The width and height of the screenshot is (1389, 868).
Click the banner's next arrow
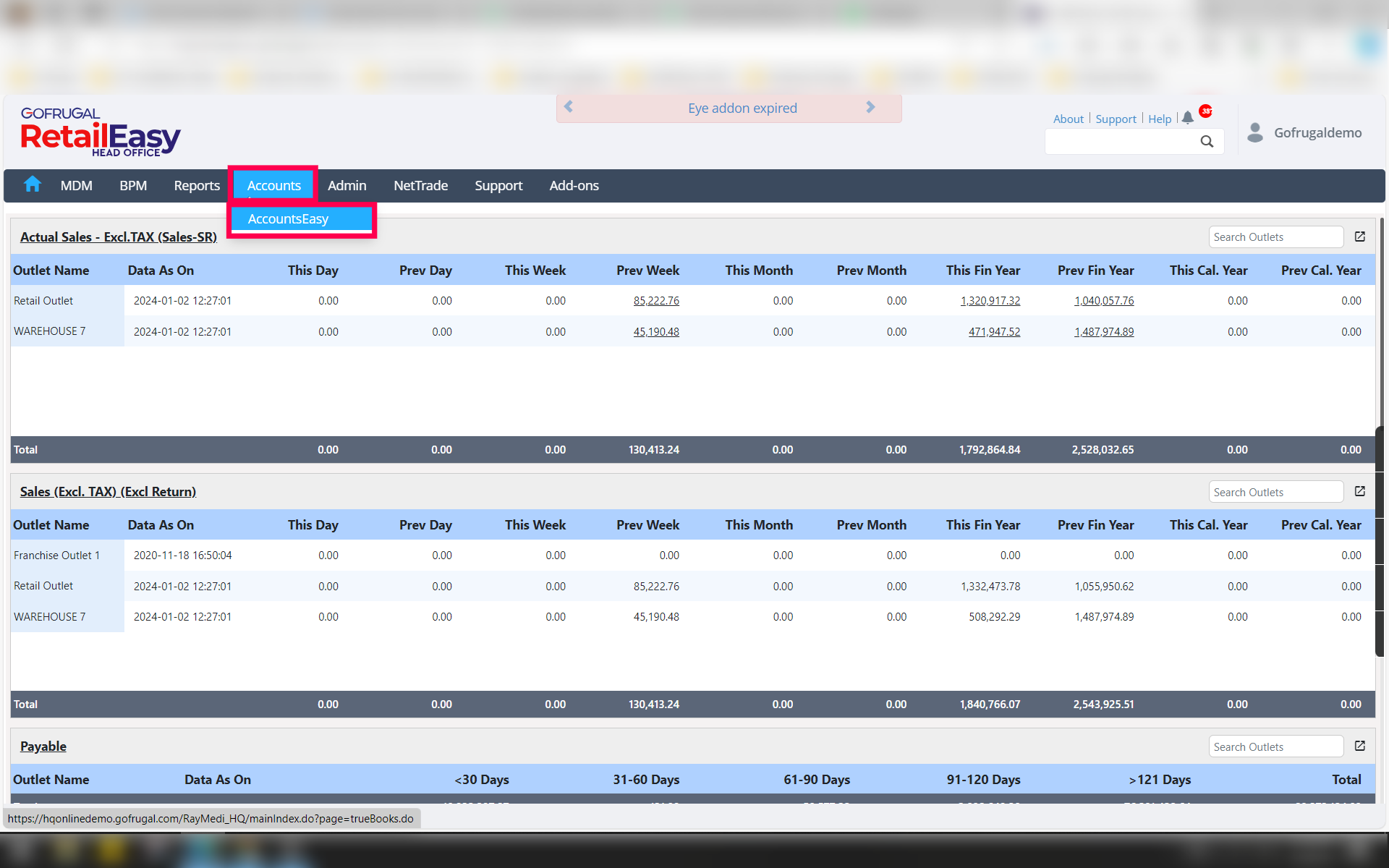[x=870, y=107]
